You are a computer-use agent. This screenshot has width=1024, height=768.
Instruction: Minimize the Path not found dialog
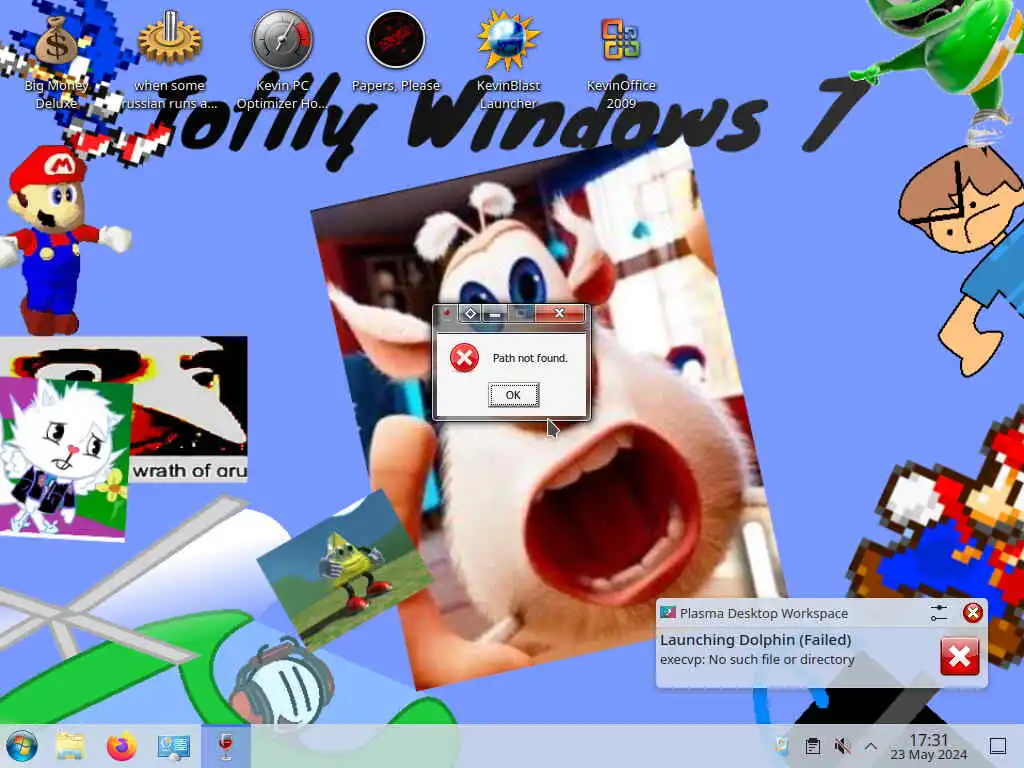495,314
